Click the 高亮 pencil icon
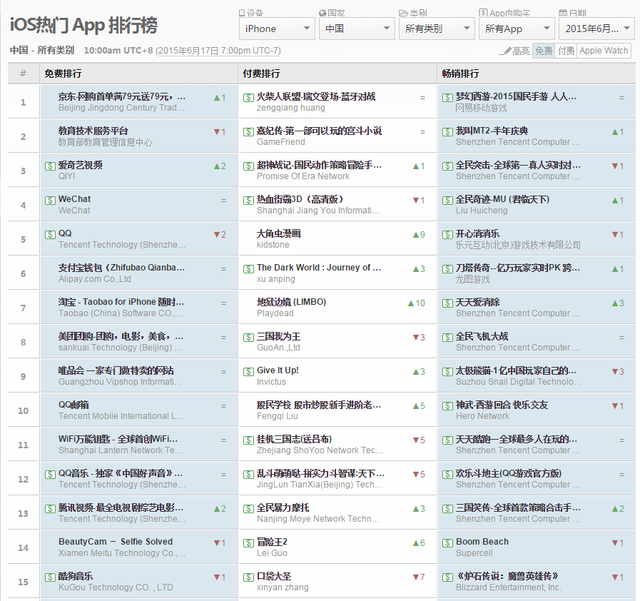The width and height of the screenshot is (640, 601). (507, 51)
